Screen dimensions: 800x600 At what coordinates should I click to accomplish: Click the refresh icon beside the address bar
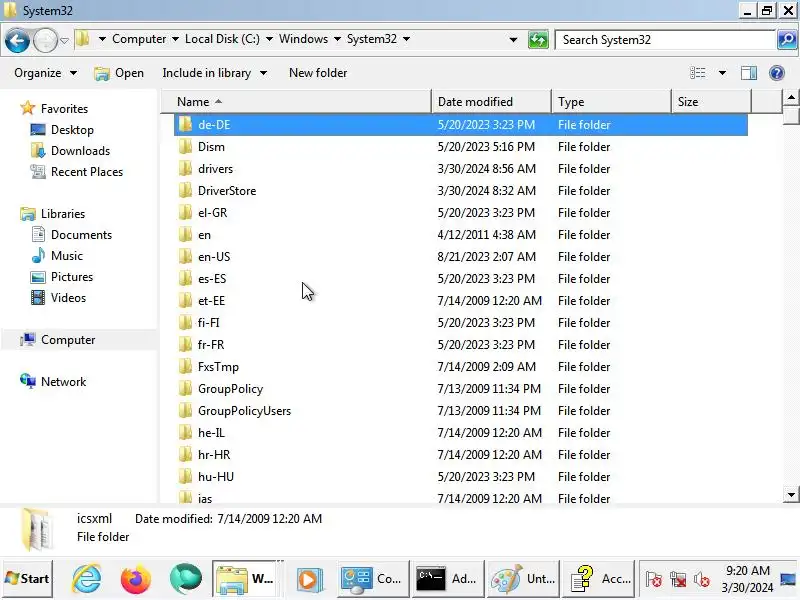pos(538,40)
